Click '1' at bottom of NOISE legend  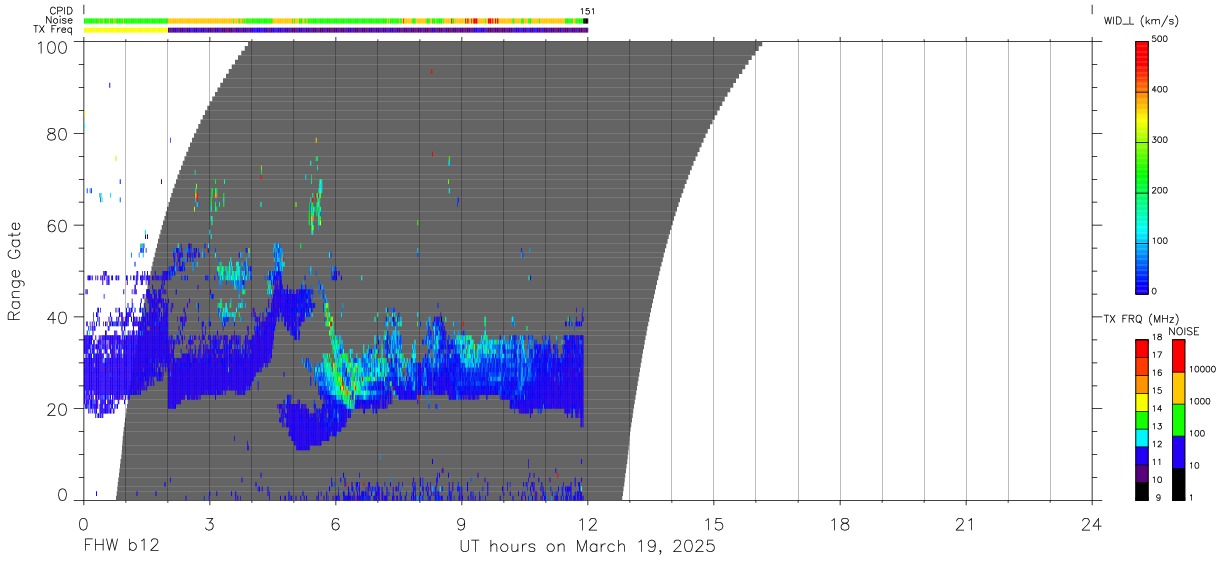point(1191,497)
